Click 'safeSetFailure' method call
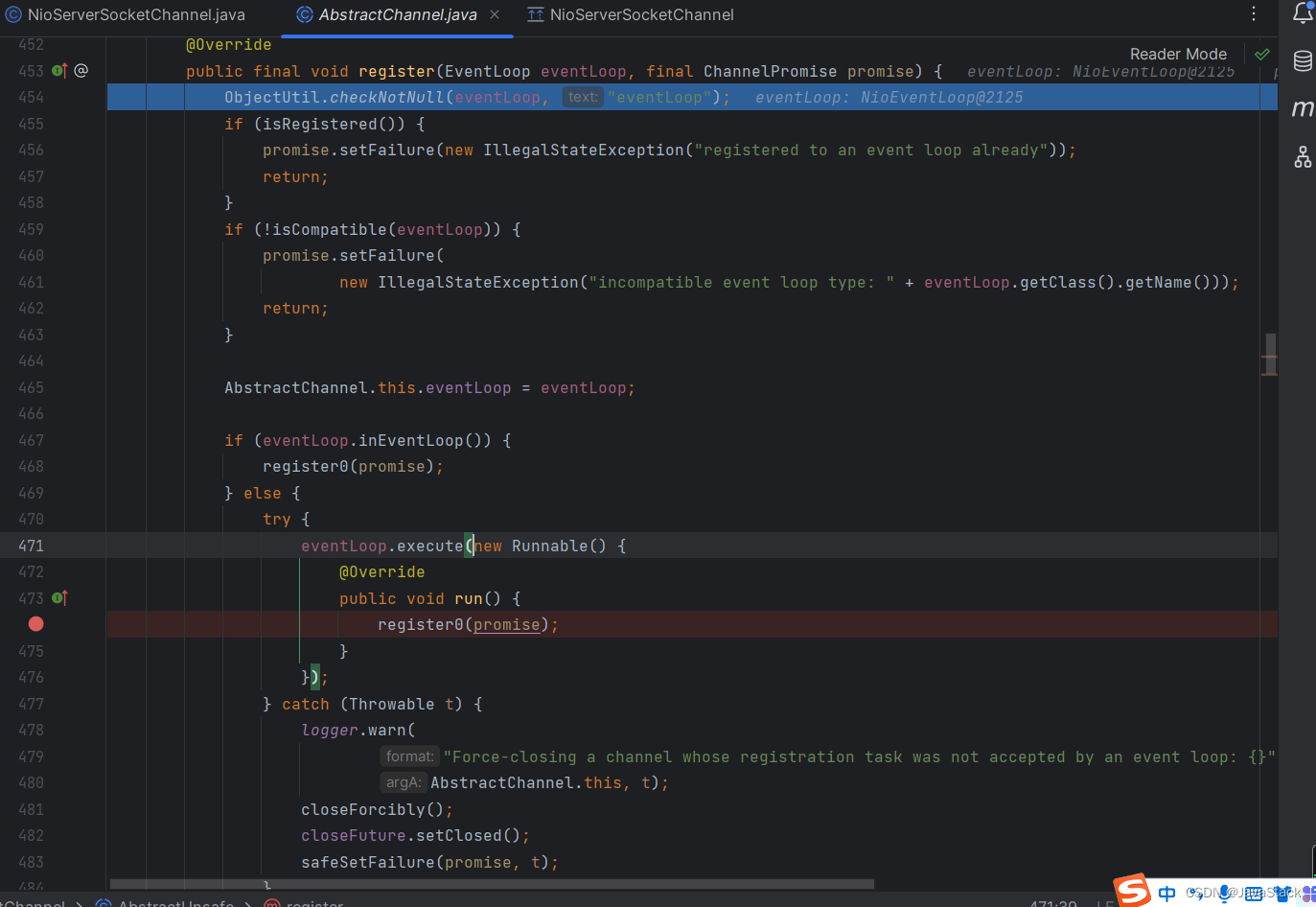 (x=368, y=862)
